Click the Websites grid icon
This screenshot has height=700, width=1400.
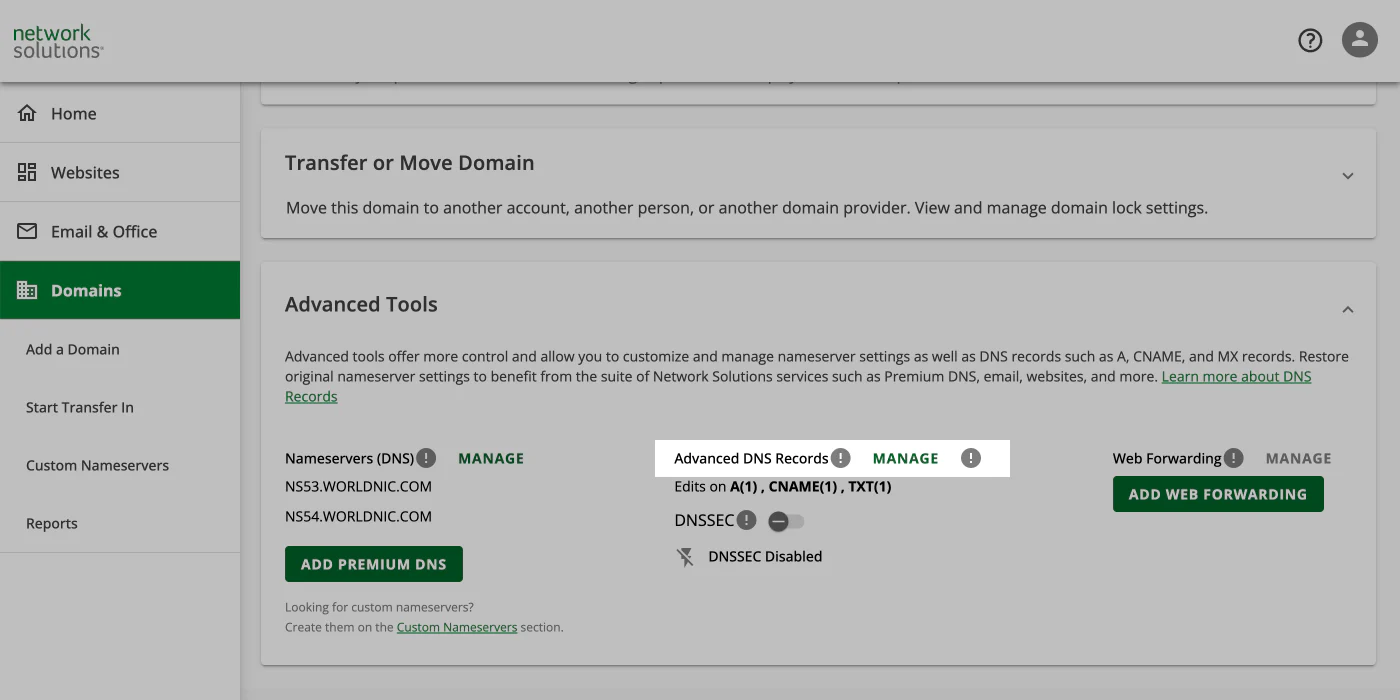tap(27, 171)
